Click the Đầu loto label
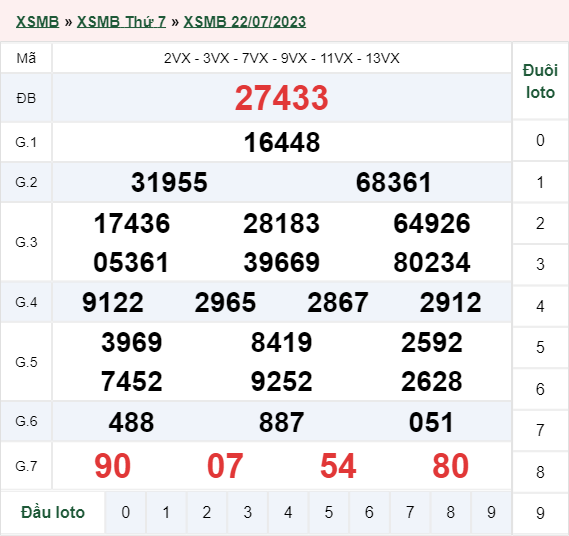 53,512
